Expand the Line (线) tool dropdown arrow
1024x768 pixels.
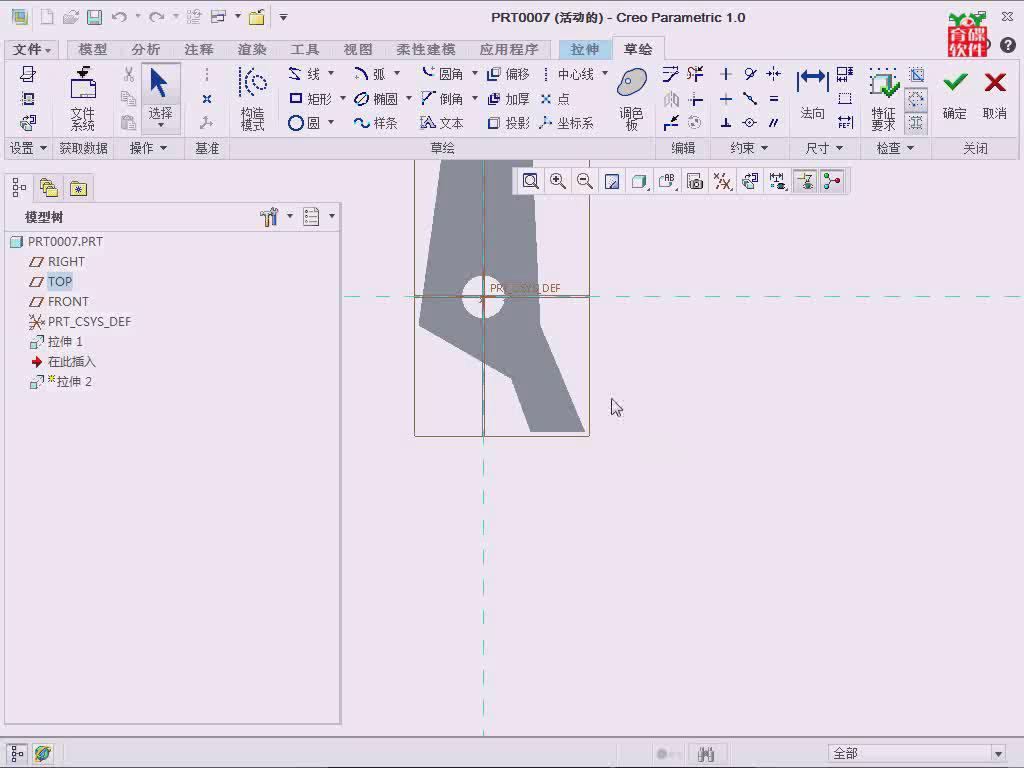click(331, 73)
